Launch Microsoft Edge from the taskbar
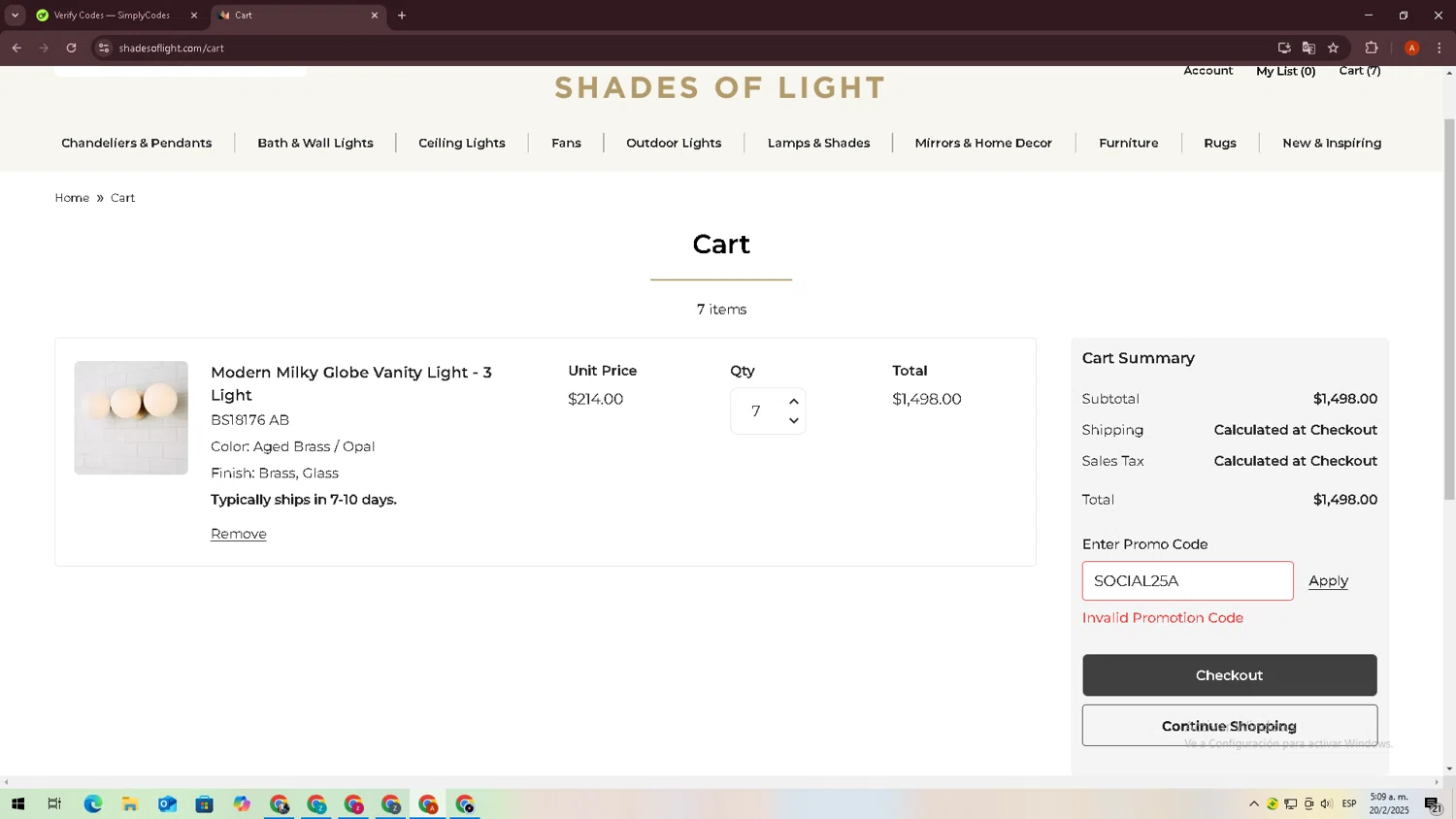1456x819 pixels. pos(93,803)
